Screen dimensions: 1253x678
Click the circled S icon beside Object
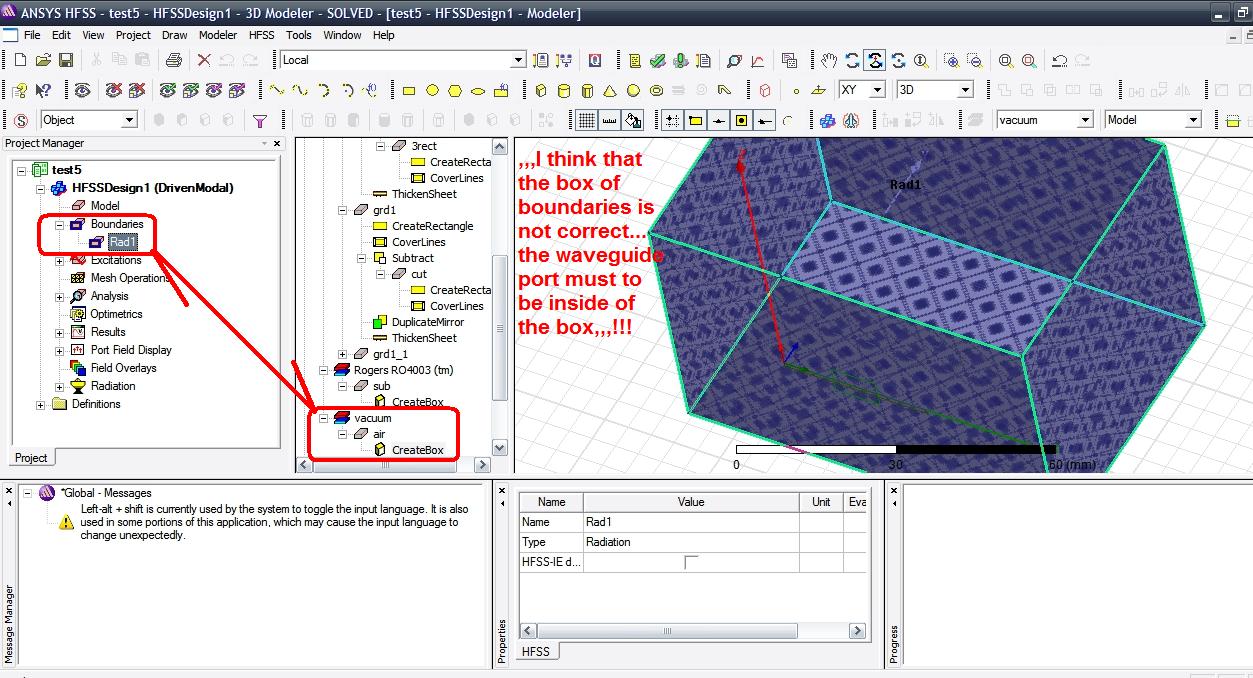tap(21, 120)
